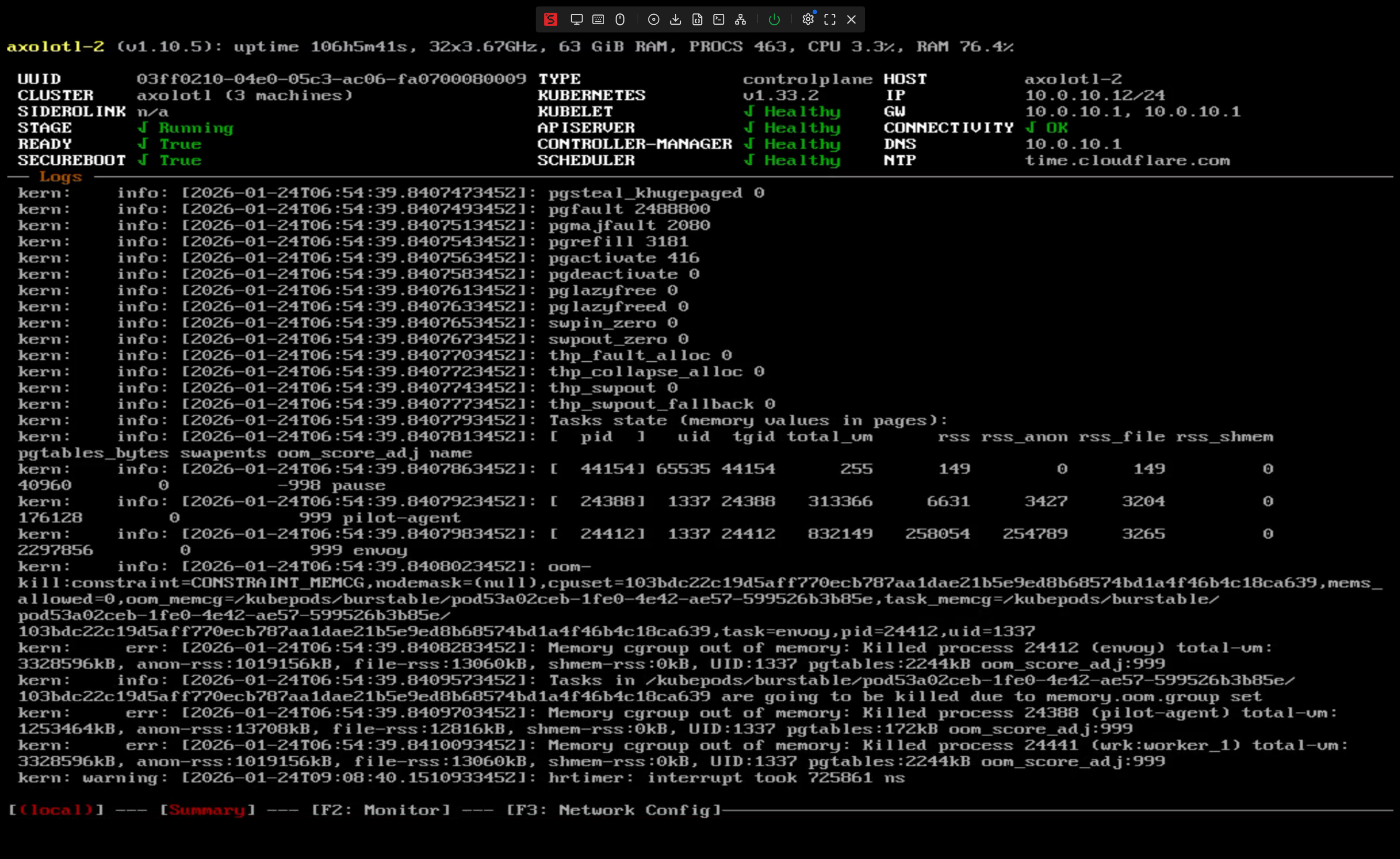Toggle fullscreen mode
This screenshot has width=1400, height=859.
pyautogui.click(x=830, y=19)
